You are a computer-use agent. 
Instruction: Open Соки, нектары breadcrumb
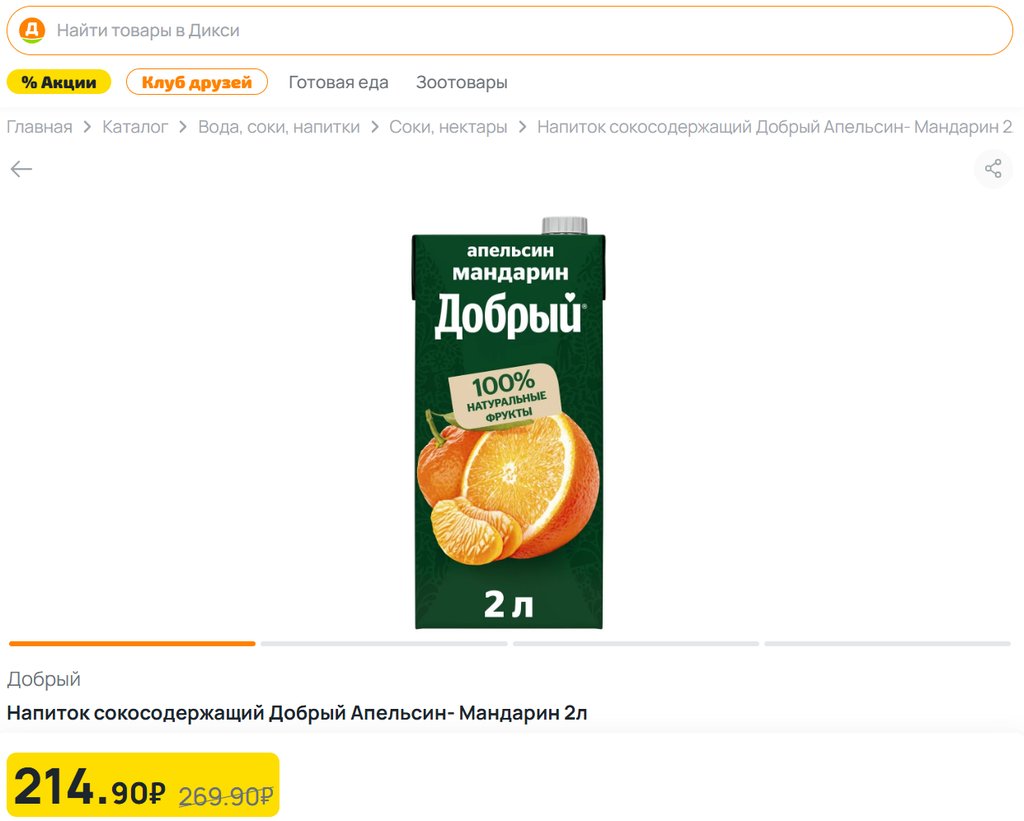[448, 127]
